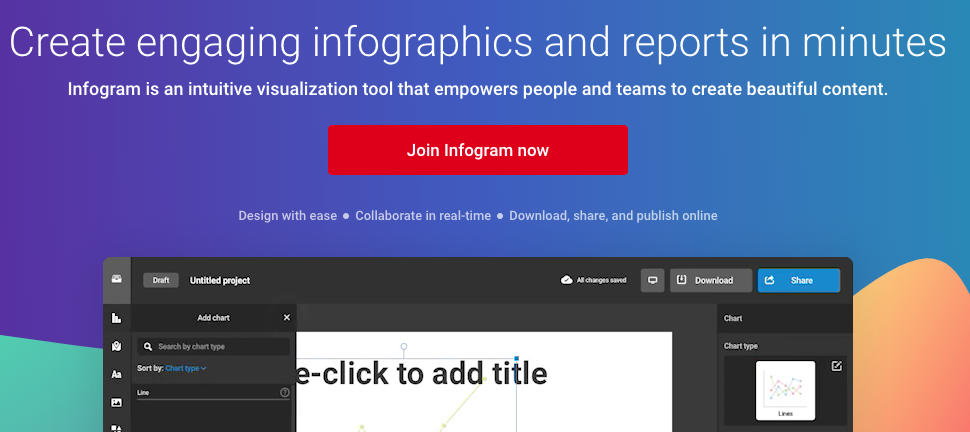This screenshot has width=970, height=432.
Task: Click the blue resize handle on title box
Action: (x=517, y=358)
